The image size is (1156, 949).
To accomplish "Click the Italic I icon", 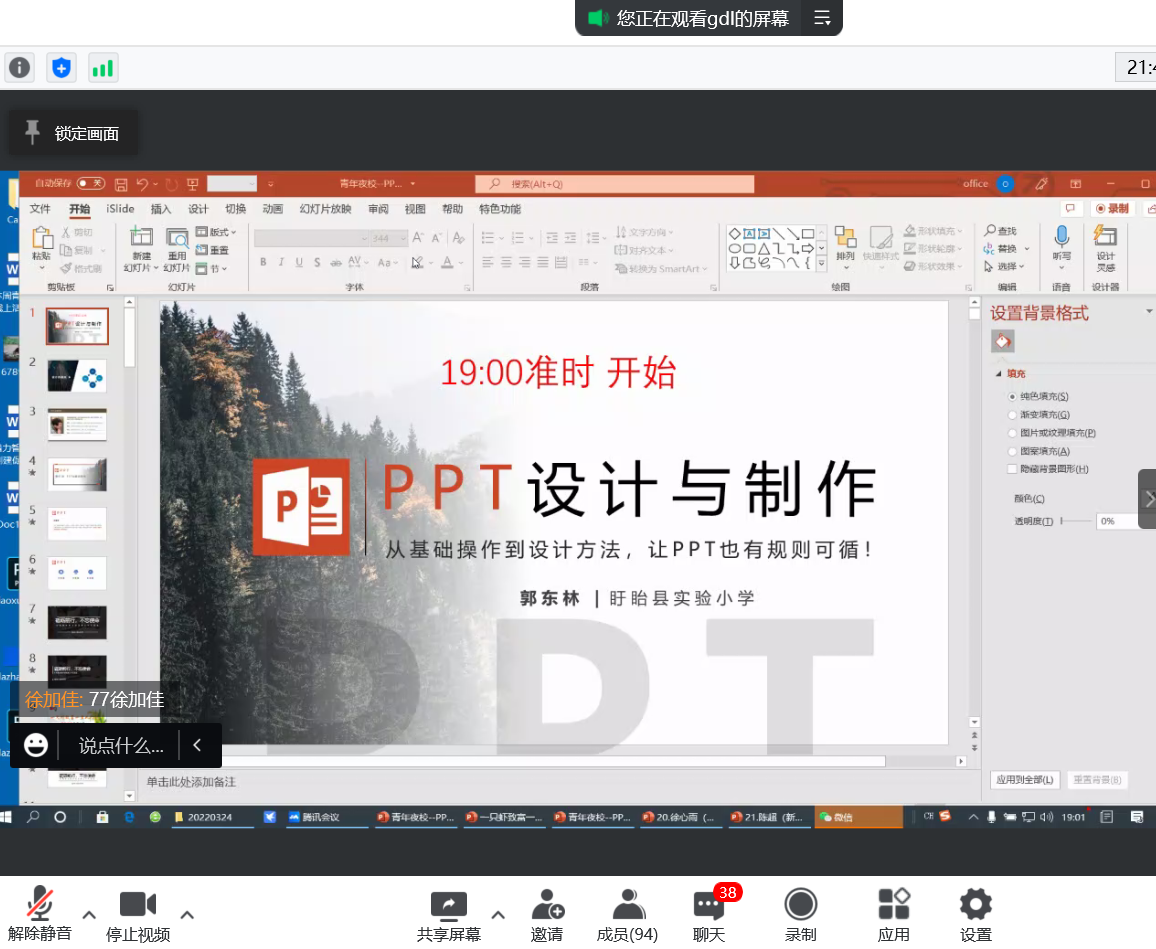I will coord(281,262).
